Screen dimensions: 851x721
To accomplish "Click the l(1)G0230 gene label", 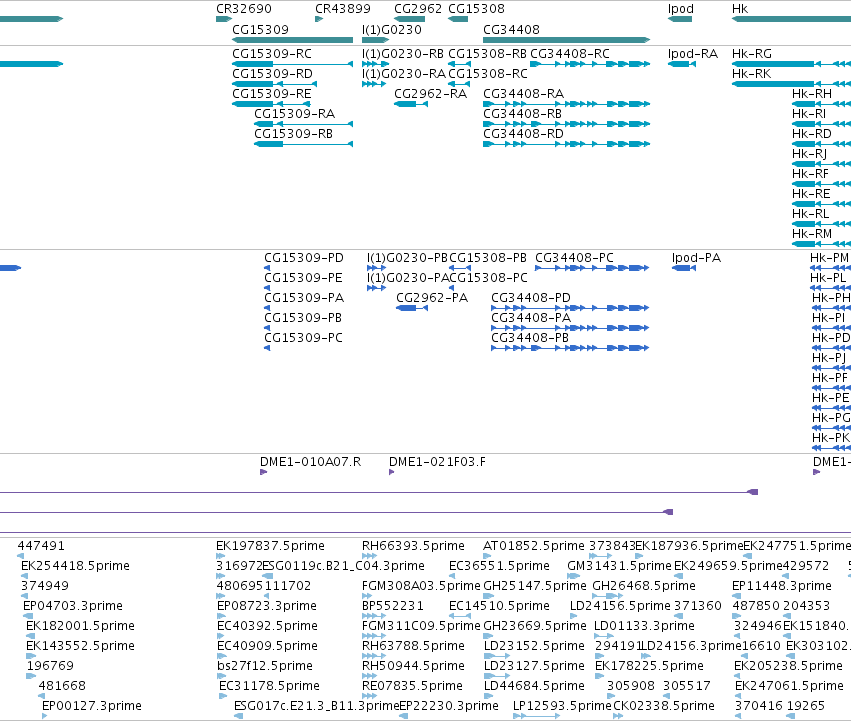I will (391, 29).
